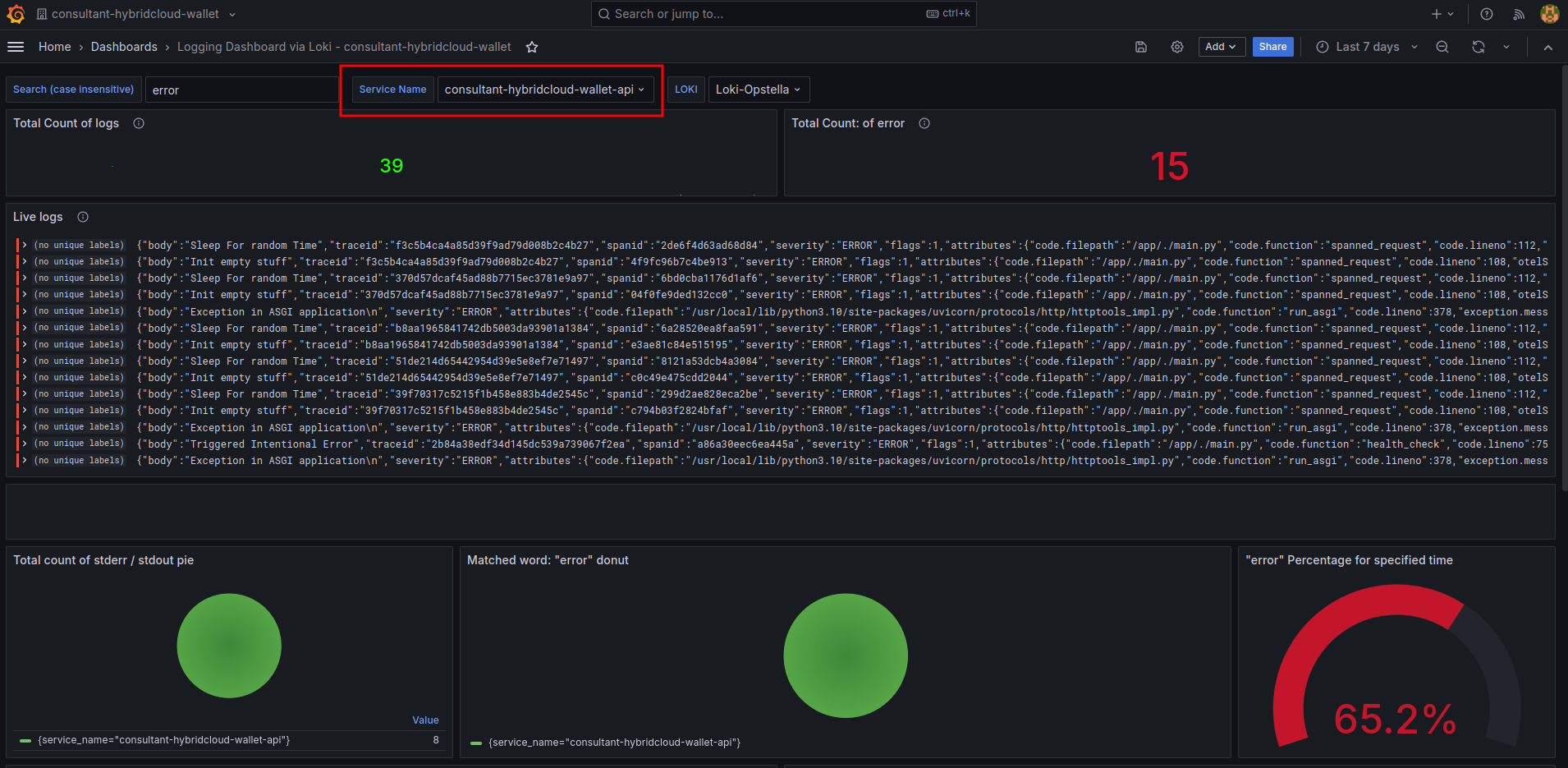Select the Logging Dashboard via Loki breadcrumb
The width and height of the screenshot is (1568, 768).
tap(344, 47)
